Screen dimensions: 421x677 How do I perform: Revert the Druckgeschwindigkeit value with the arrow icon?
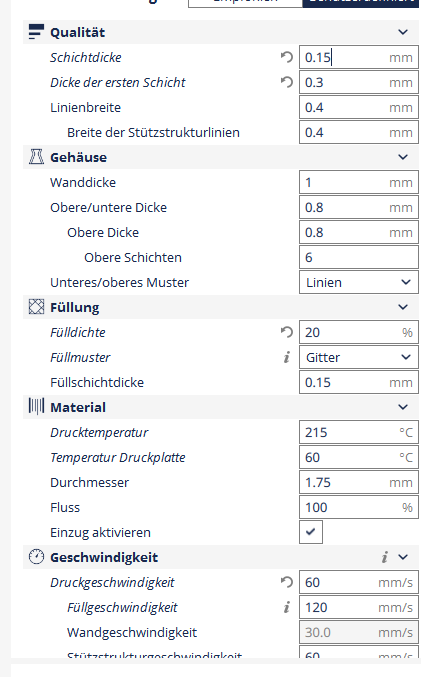tap(287, 582)
